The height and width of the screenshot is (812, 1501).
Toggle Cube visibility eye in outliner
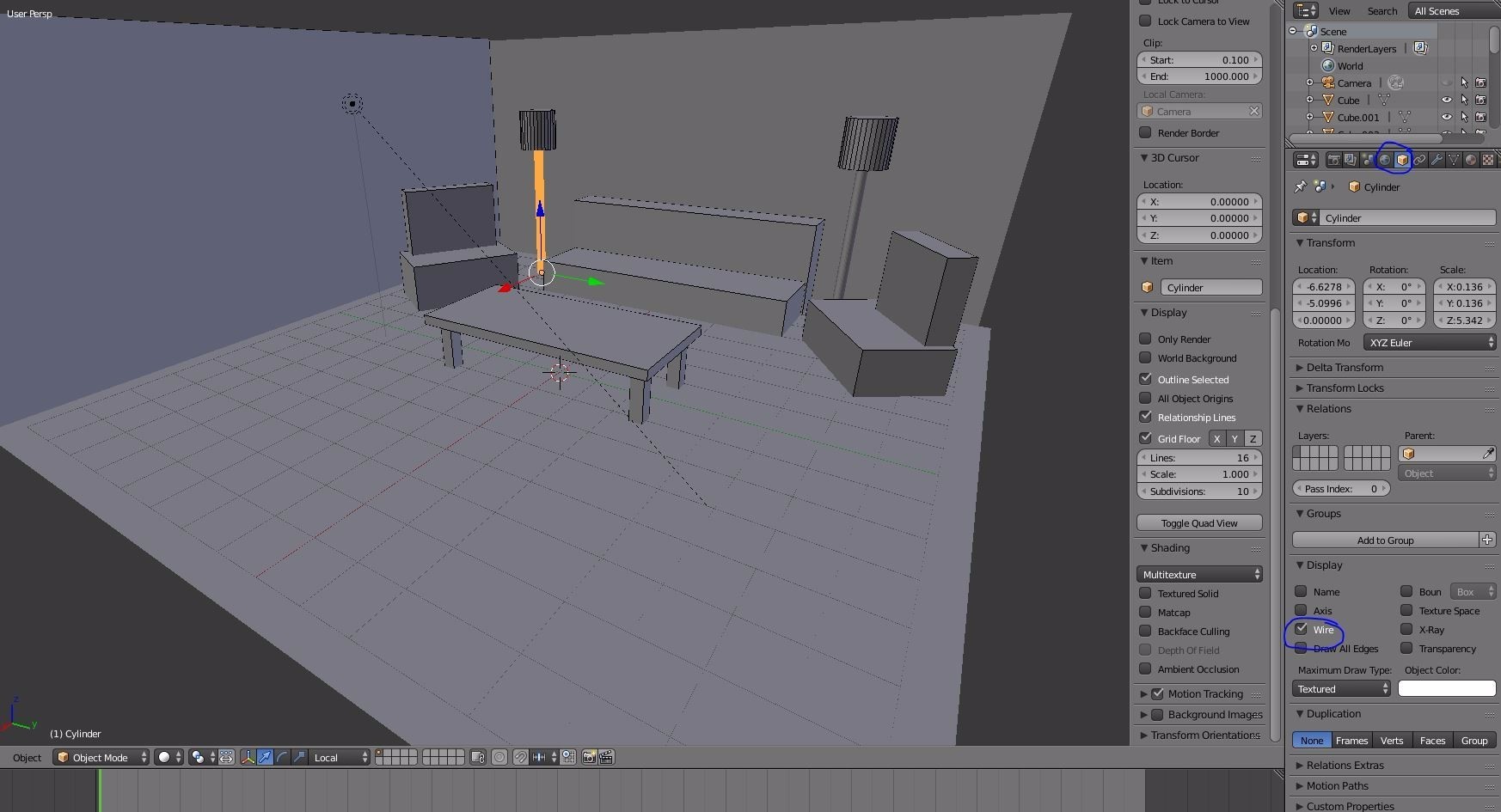tap(1447, 100)
